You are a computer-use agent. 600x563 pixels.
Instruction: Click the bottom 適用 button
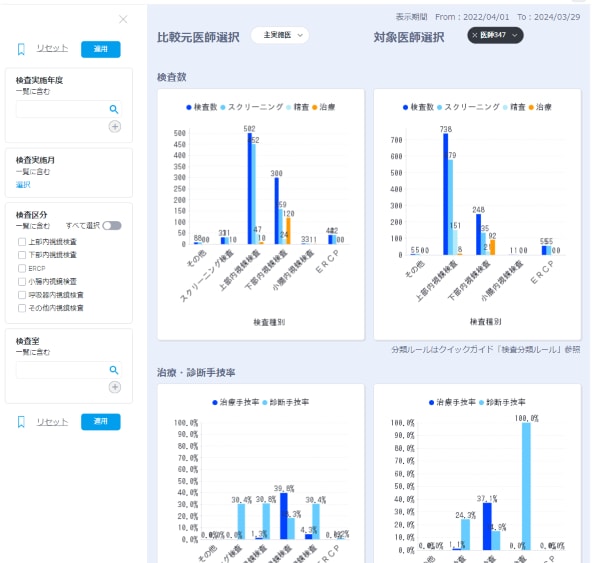pyautogui.click(x=101, y=421)
